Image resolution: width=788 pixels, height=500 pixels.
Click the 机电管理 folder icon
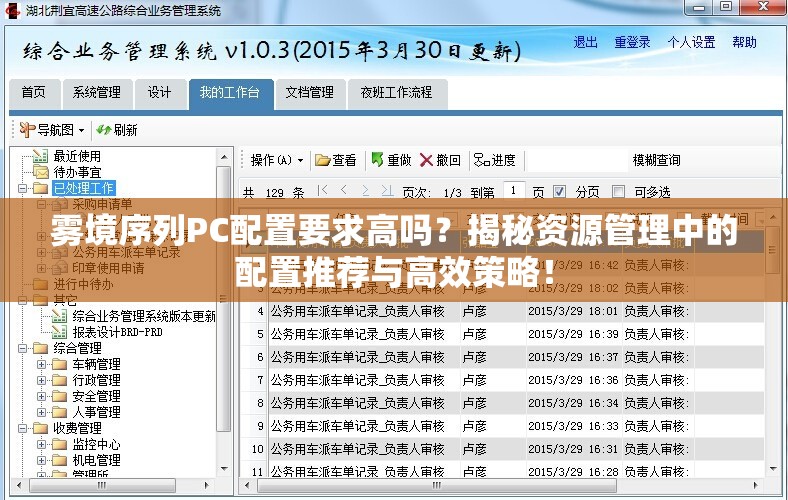click(60, 460)
